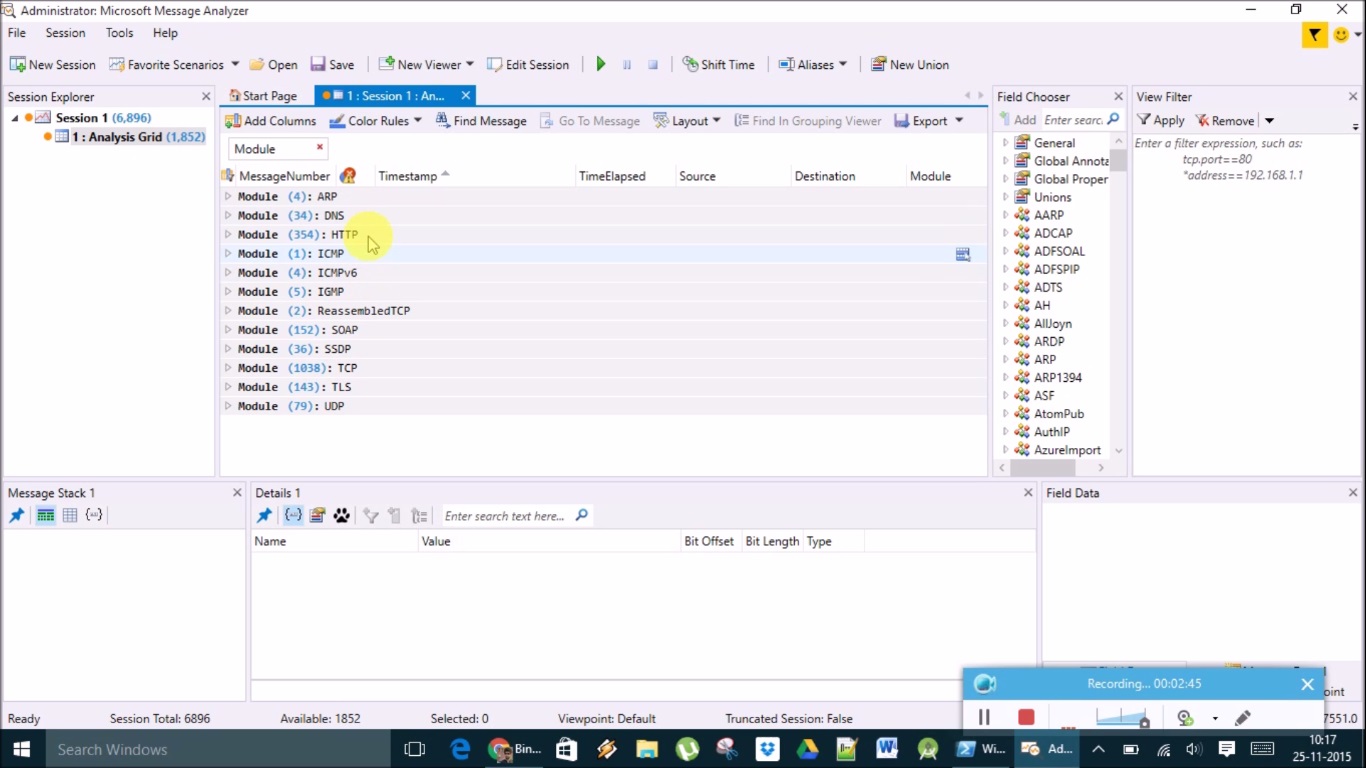The image size is (1366, 768).
Task: Click the Field Chooser search field
Action: 1073,120
